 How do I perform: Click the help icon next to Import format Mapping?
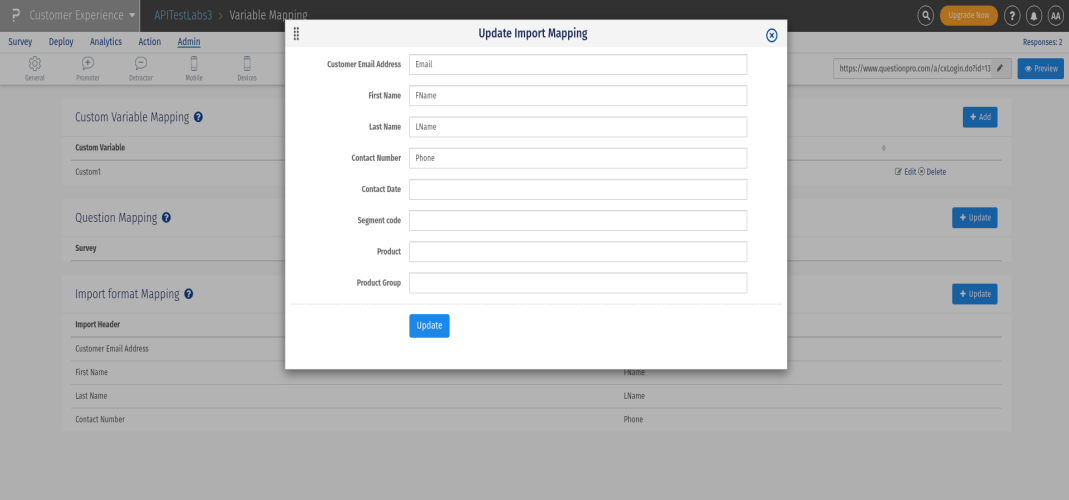[x=189, y=294]
